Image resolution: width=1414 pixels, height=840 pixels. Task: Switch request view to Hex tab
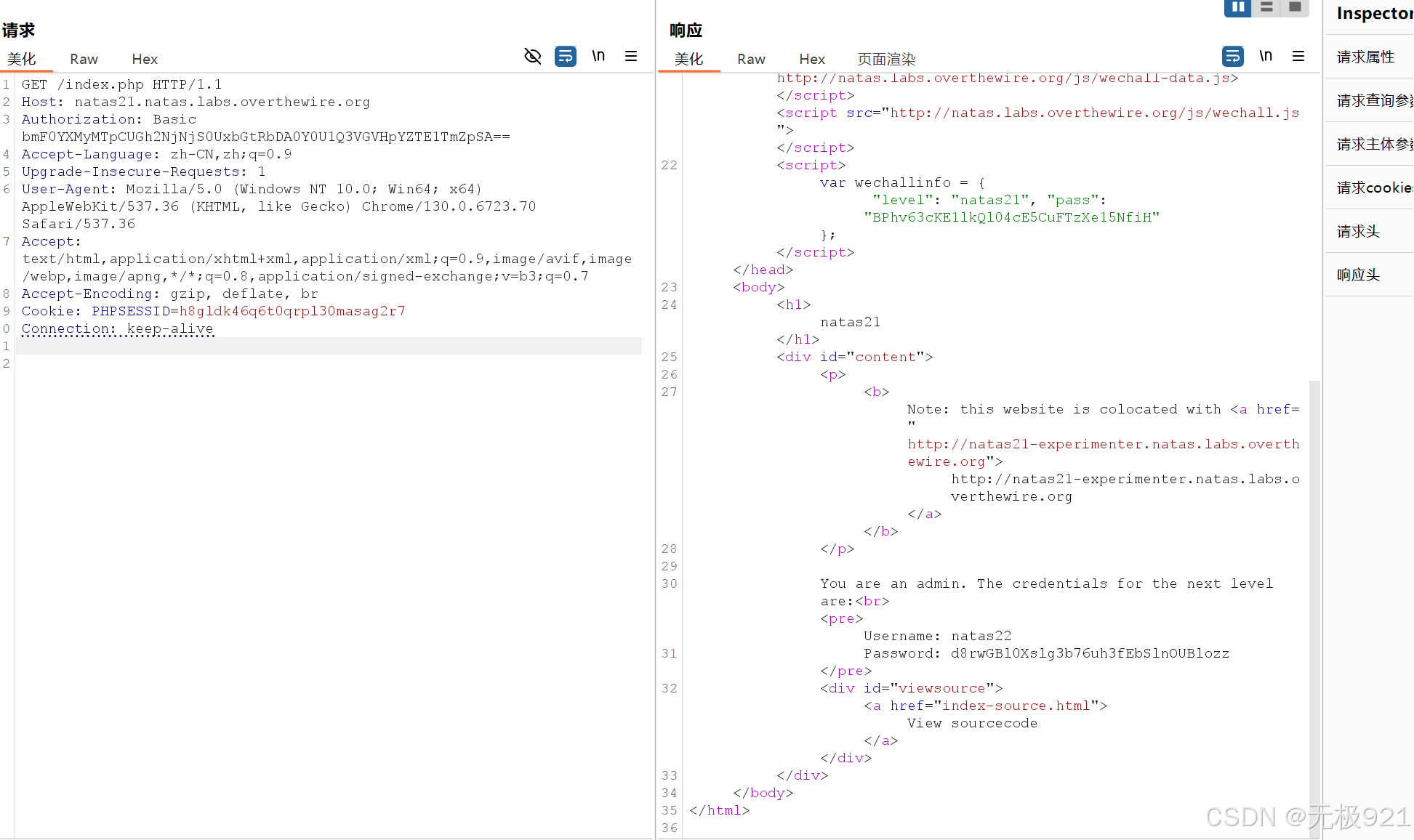click(145, 59)
